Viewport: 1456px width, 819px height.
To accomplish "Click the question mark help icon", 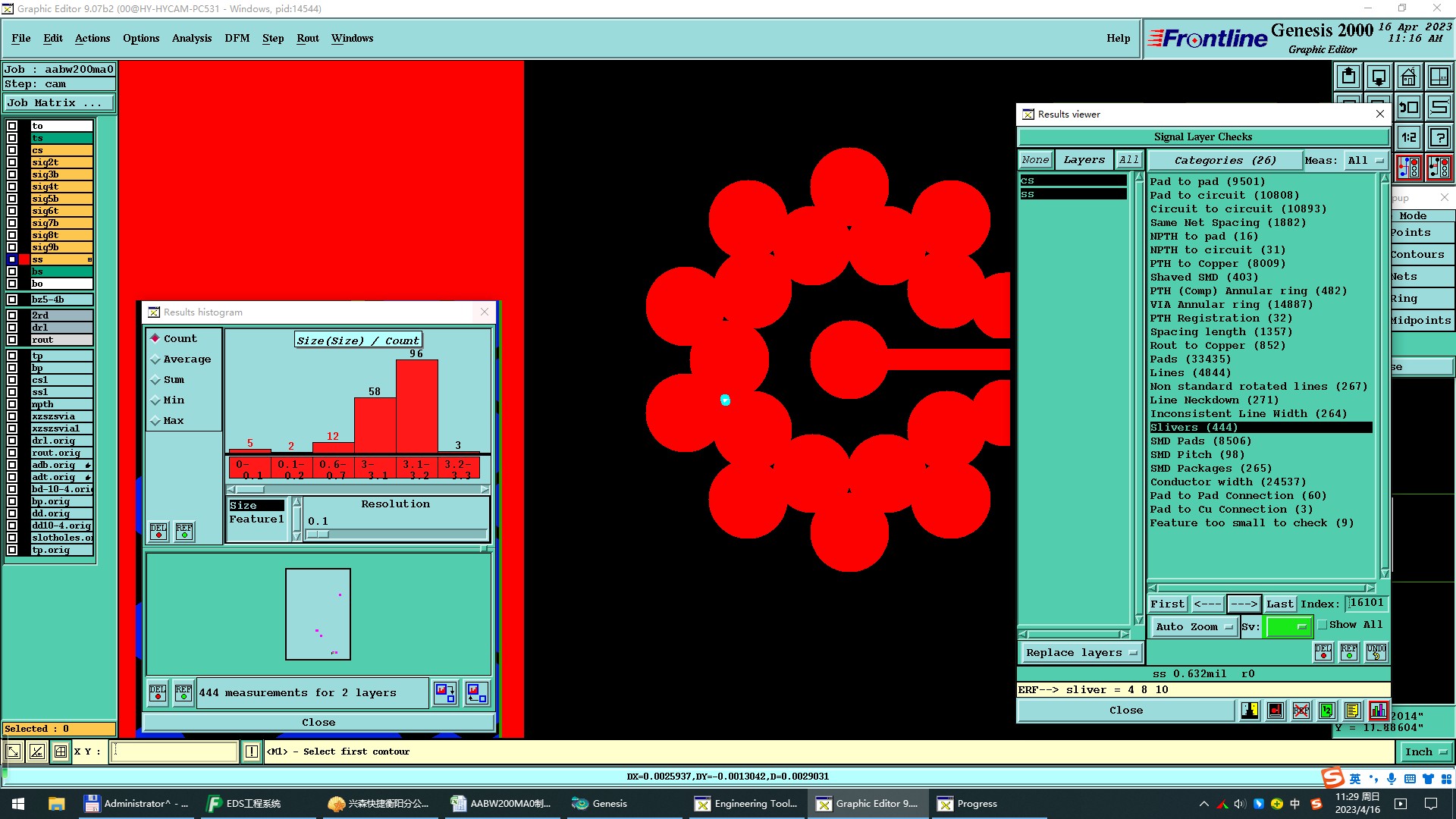I will click(x=1439, y=137).
